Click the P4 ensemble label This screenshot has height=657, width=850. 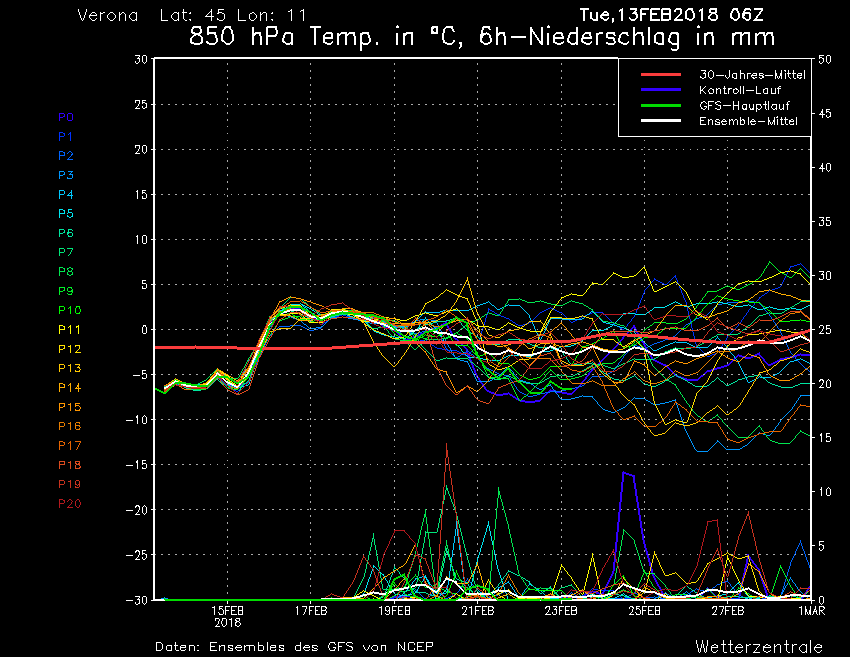pyautogui.click(x=66, y=194)
